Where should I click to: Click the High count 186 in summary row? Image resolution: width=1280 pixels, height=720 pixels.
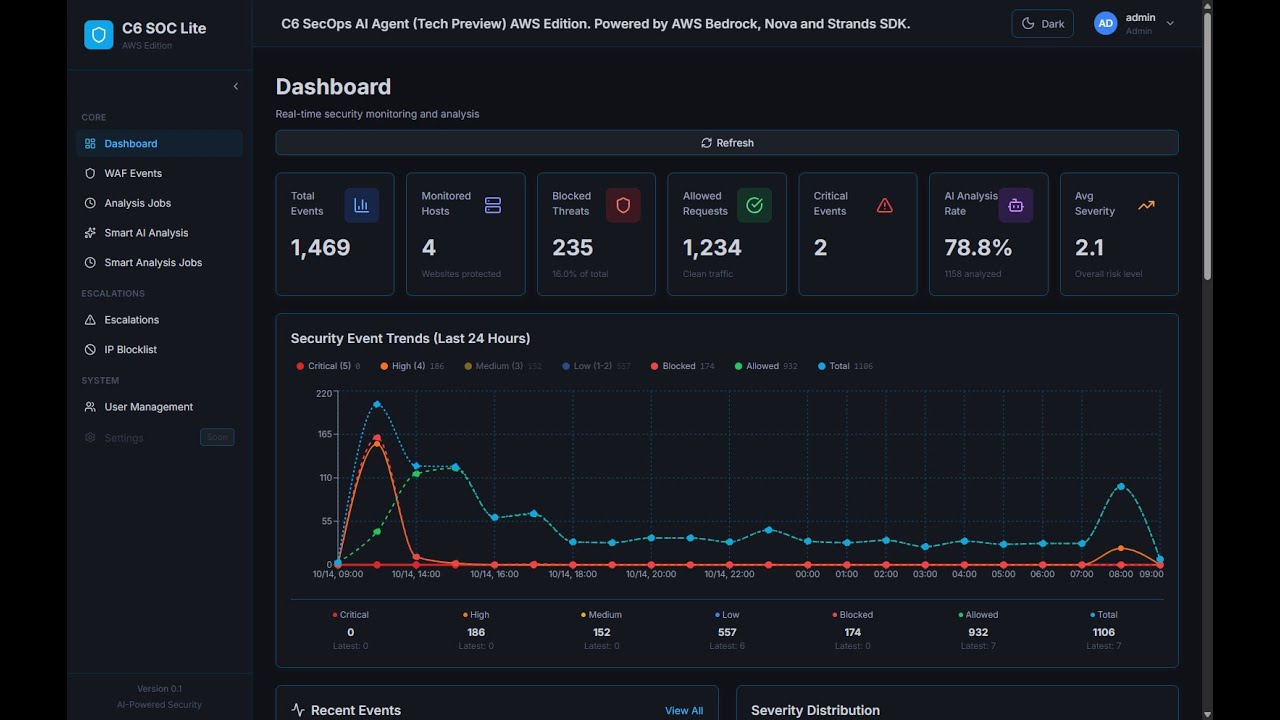476,632
